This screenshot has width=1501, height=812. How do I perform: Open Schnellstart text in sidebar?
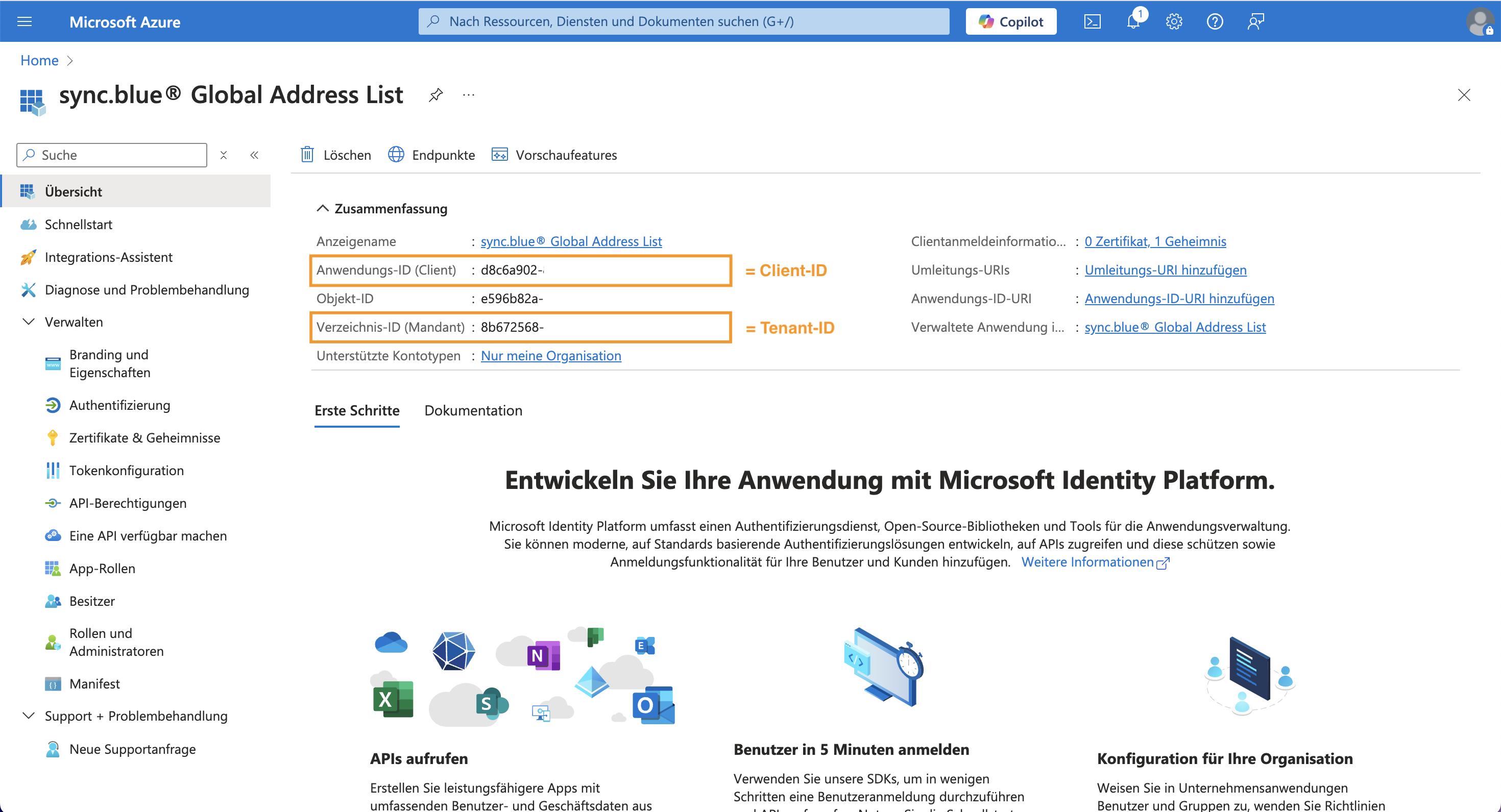click(x=78, y=224)
